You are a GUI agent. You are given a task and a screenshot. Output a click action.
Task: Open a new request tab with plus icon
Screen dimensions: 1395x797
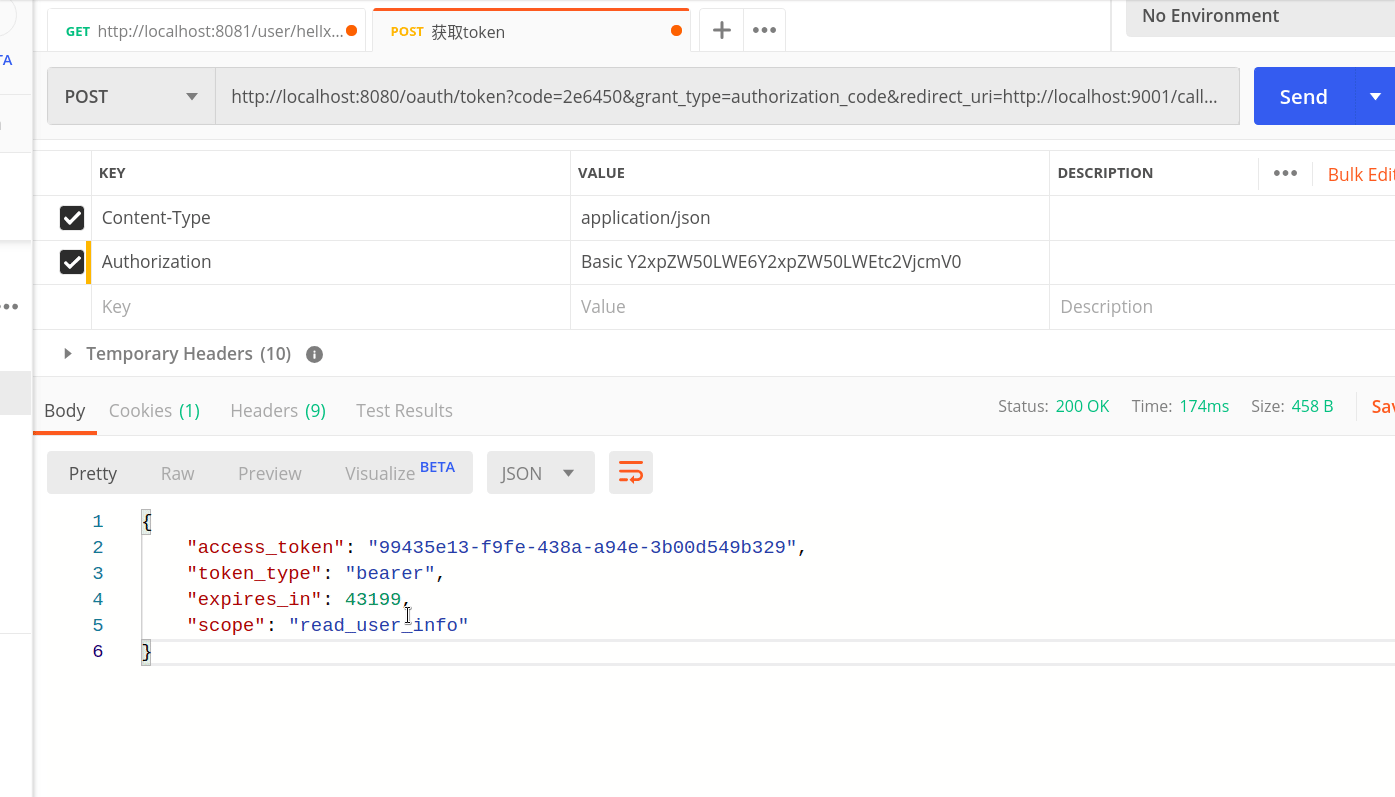click(721, 30)
